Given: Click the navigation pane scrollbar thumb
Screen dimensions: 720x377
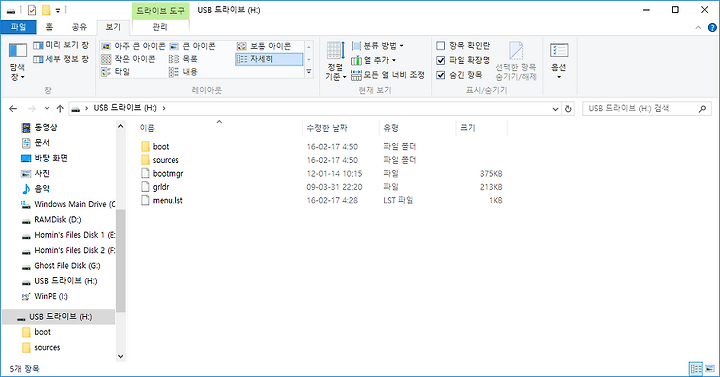Looking at the screenshot, I should tap(120, 260).
